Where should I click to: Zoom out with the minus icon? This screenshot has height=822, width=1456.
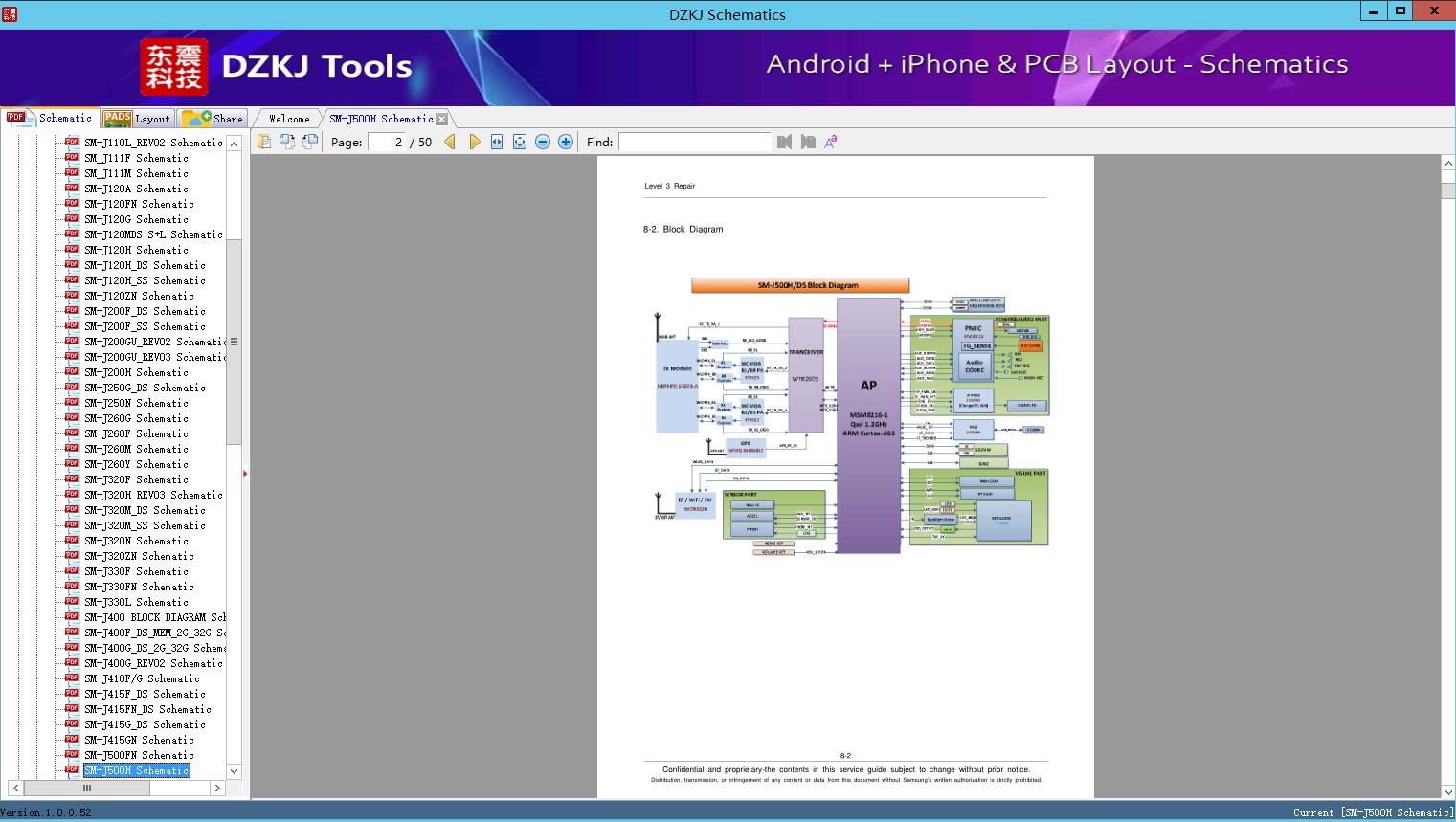[543, 142]
